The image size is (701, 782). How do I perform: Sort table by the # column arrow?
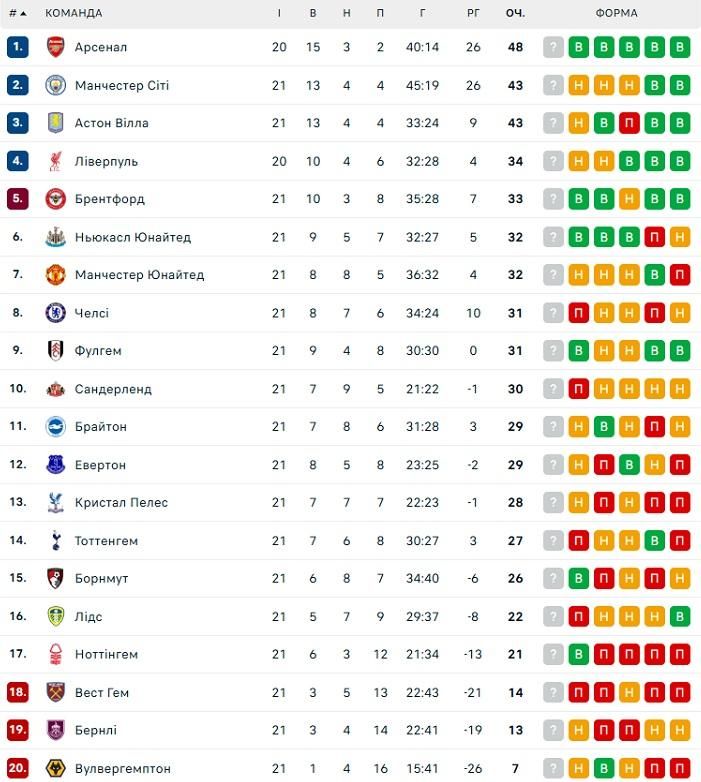coord(22,14)
